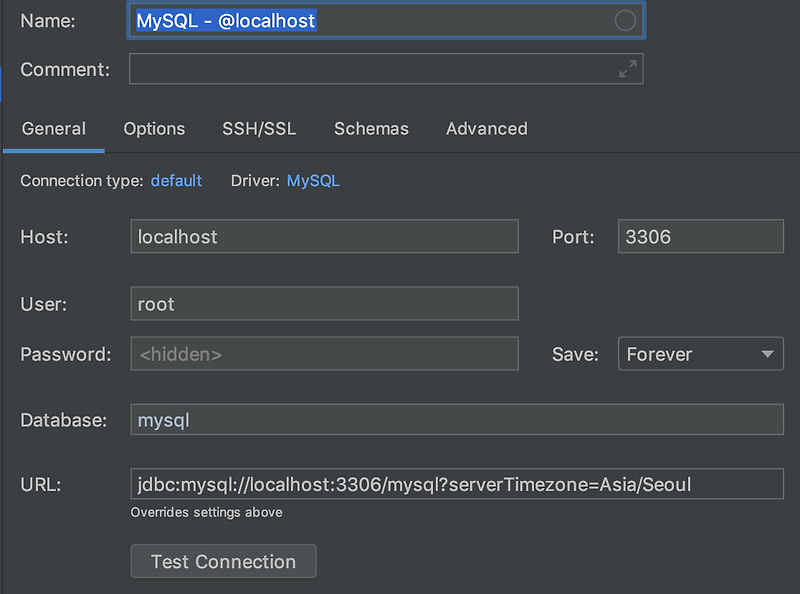Focus the hidden Password field
Screen dimensions: 800x594
pyautogui.click(x=324, y=354)
